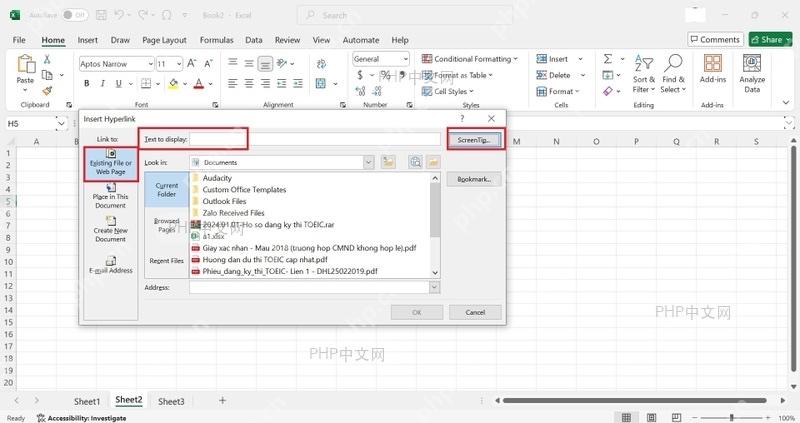Open Cell Styles dropdown
This screenshot has width=800, height=423.
coord(448,91)
